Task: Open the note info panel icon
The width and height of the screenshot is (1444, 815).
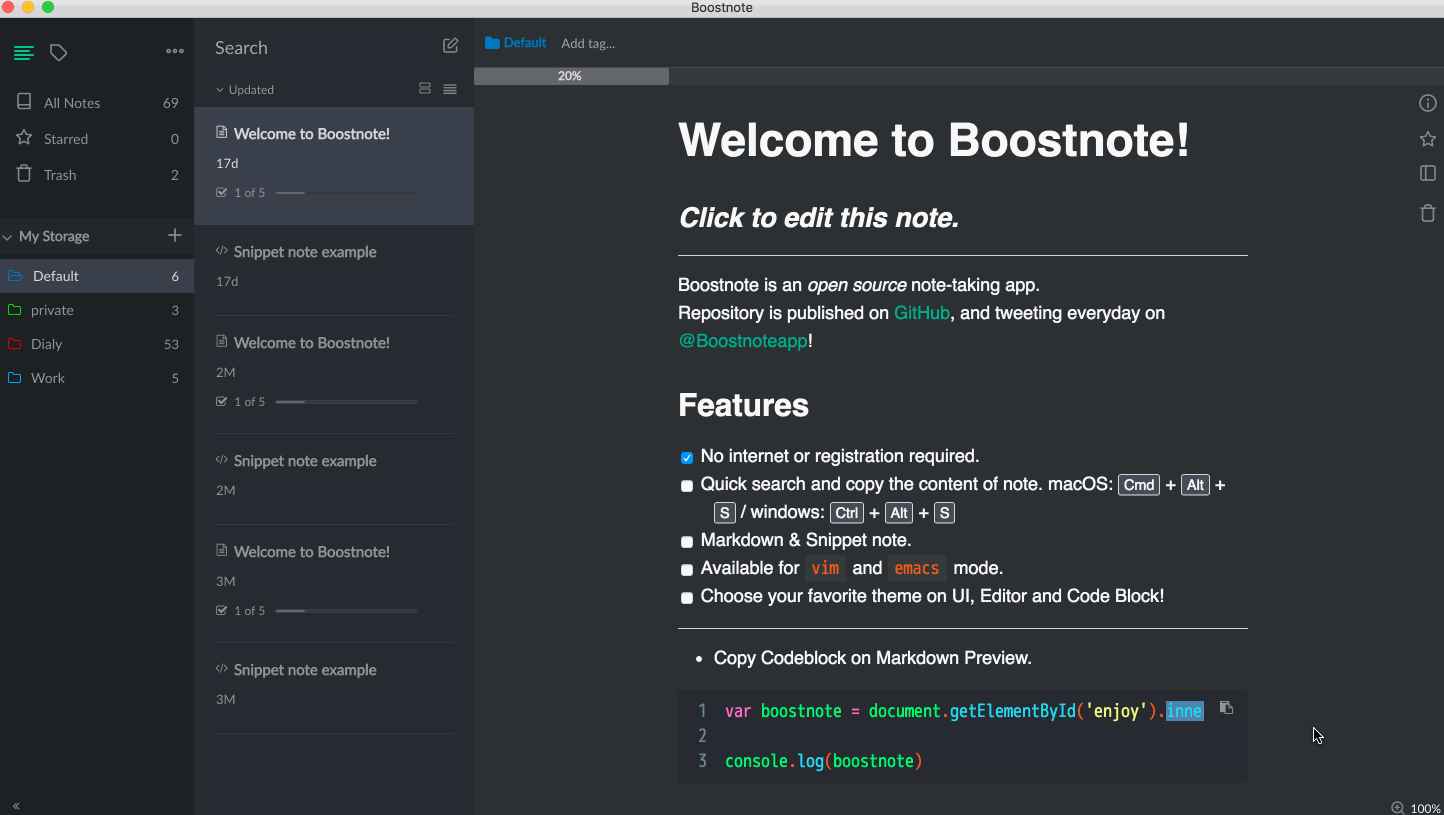Action: [x=1428, y=103]
